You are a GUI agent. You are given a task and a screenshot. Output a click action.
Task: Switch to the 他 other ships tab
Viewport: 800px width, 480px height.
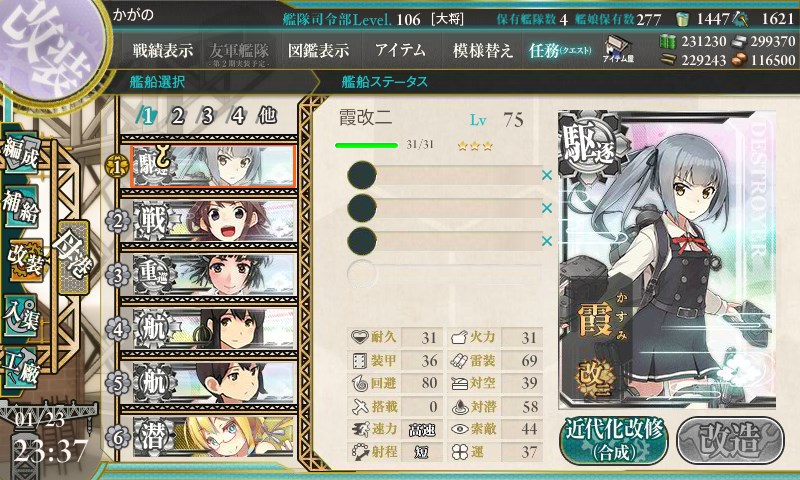pos(267,116)
